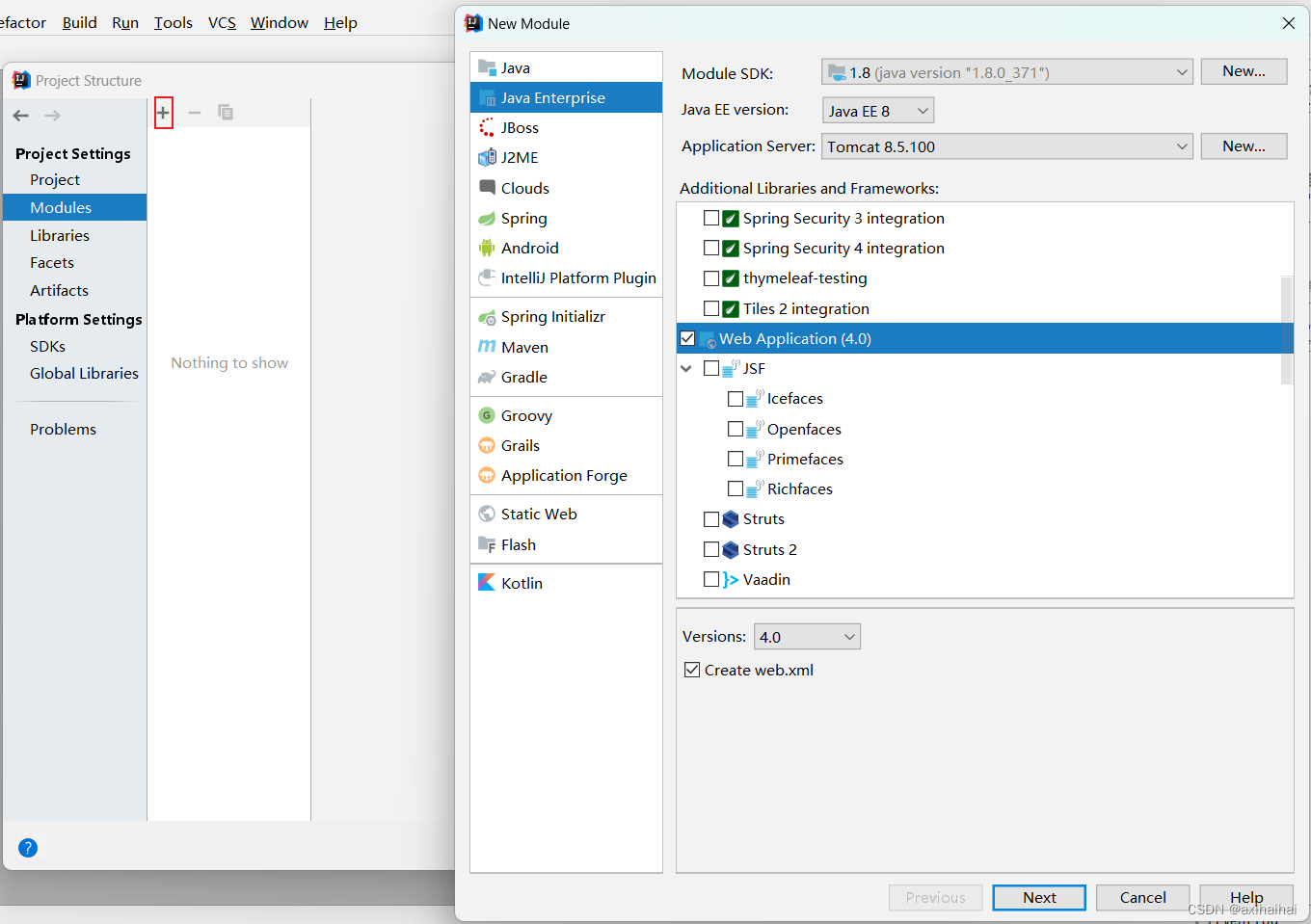
Task: Click the Next button
Action: (1039, 897)
